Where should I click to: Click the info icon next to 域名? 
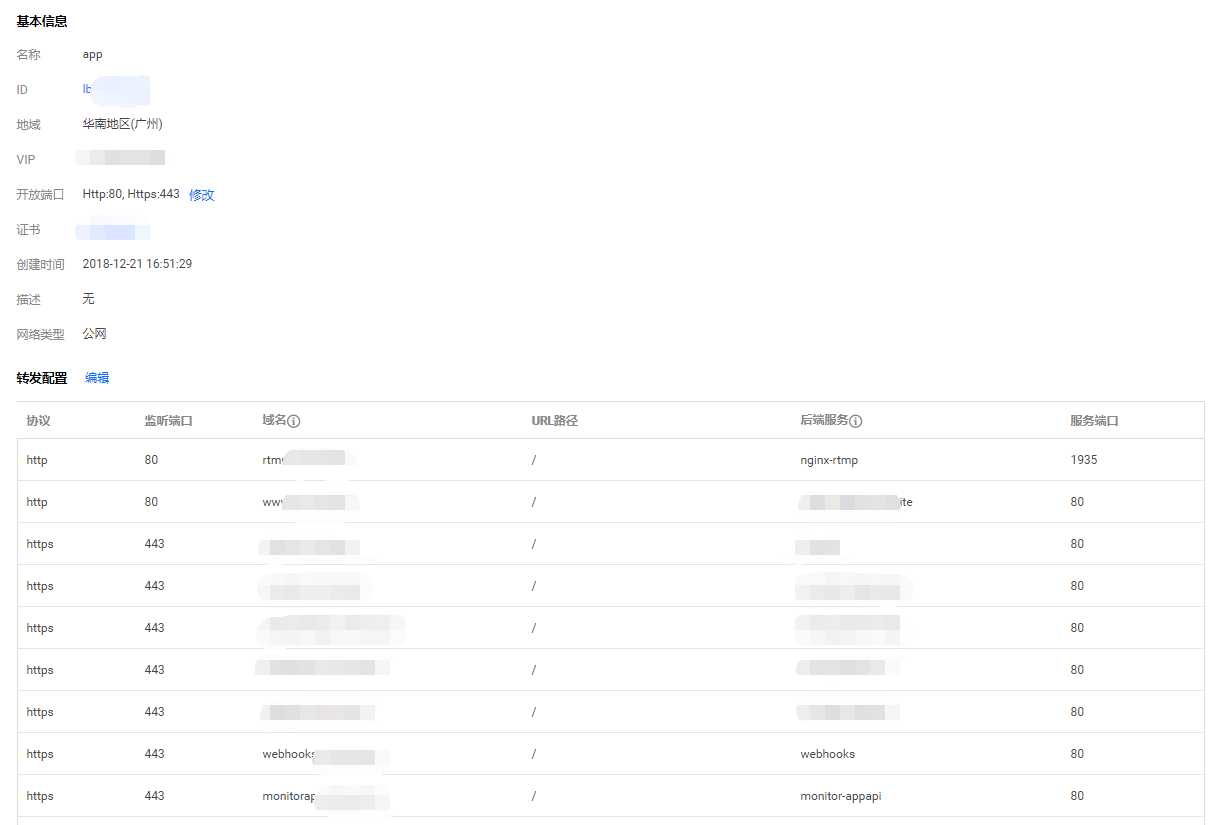point(295,421)
